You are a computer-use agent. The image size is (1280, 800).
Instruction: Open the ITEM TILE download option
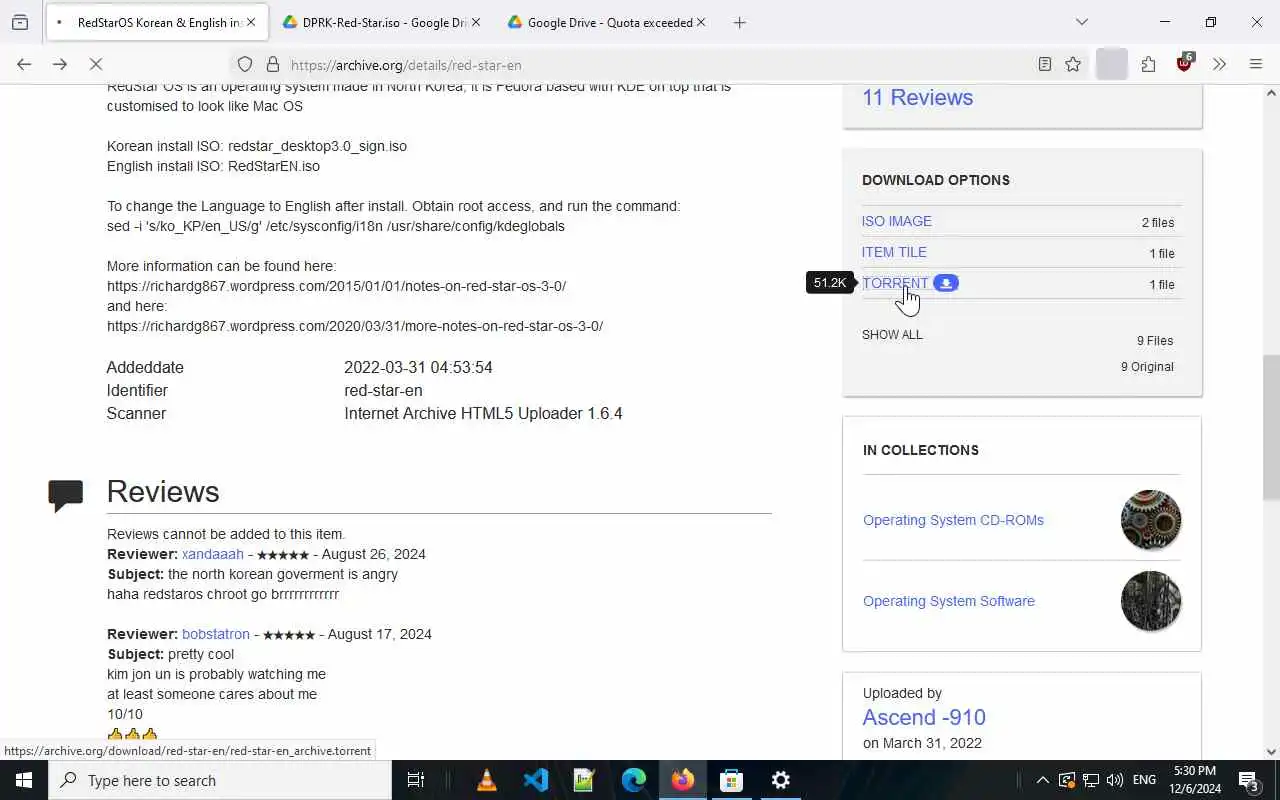pyautogui.click(x=894, y=252)
